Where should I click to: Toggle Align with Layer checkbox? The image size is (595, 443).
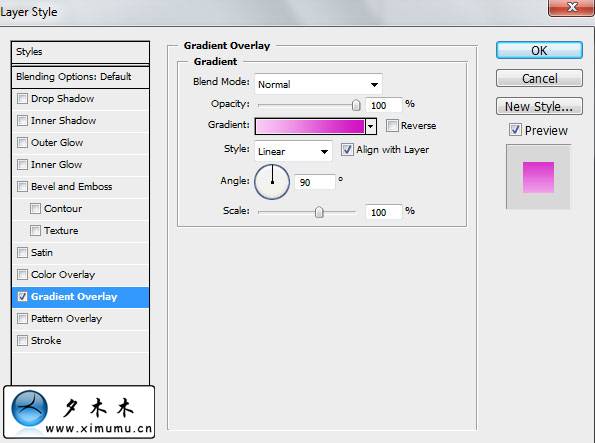click(x=347, y=149)
